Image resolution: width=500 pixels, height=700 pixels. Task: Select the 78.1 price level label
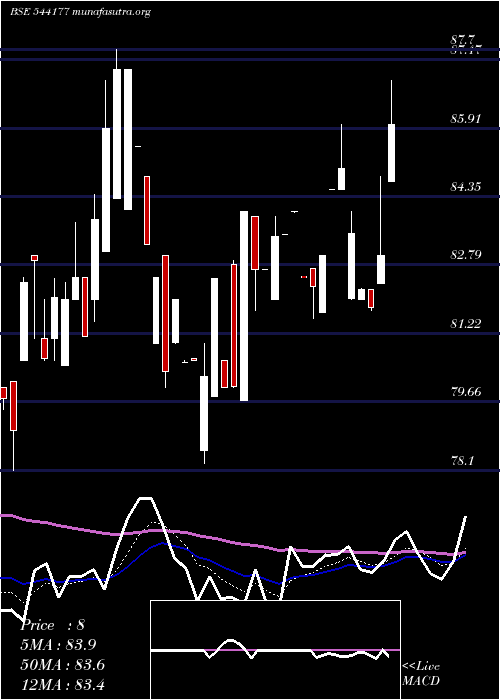pyautogui.click(x=462, y=460)
